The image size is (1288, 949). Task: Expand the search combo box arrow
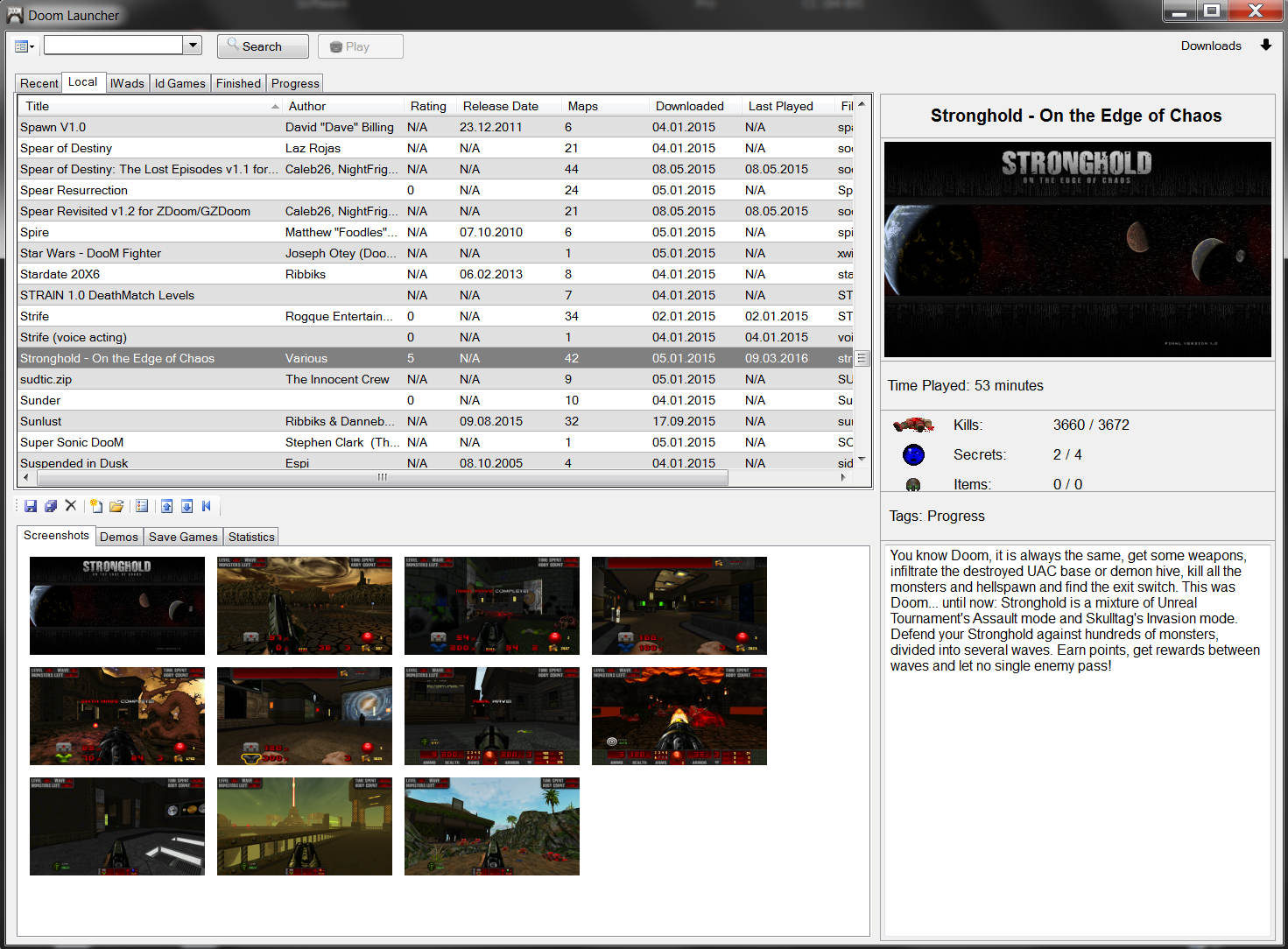(193, 45)
